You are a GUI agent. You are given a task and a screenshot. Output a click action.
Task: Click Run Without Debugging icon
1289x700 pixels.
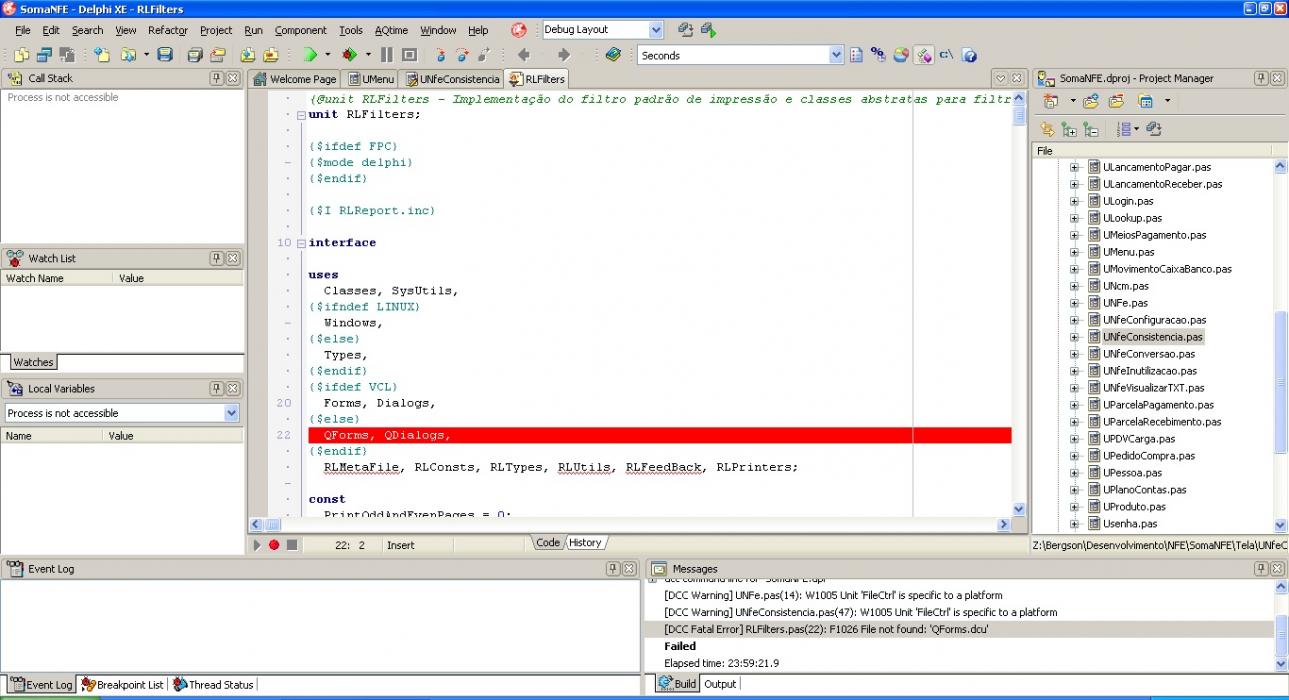[x=349, y=55]
